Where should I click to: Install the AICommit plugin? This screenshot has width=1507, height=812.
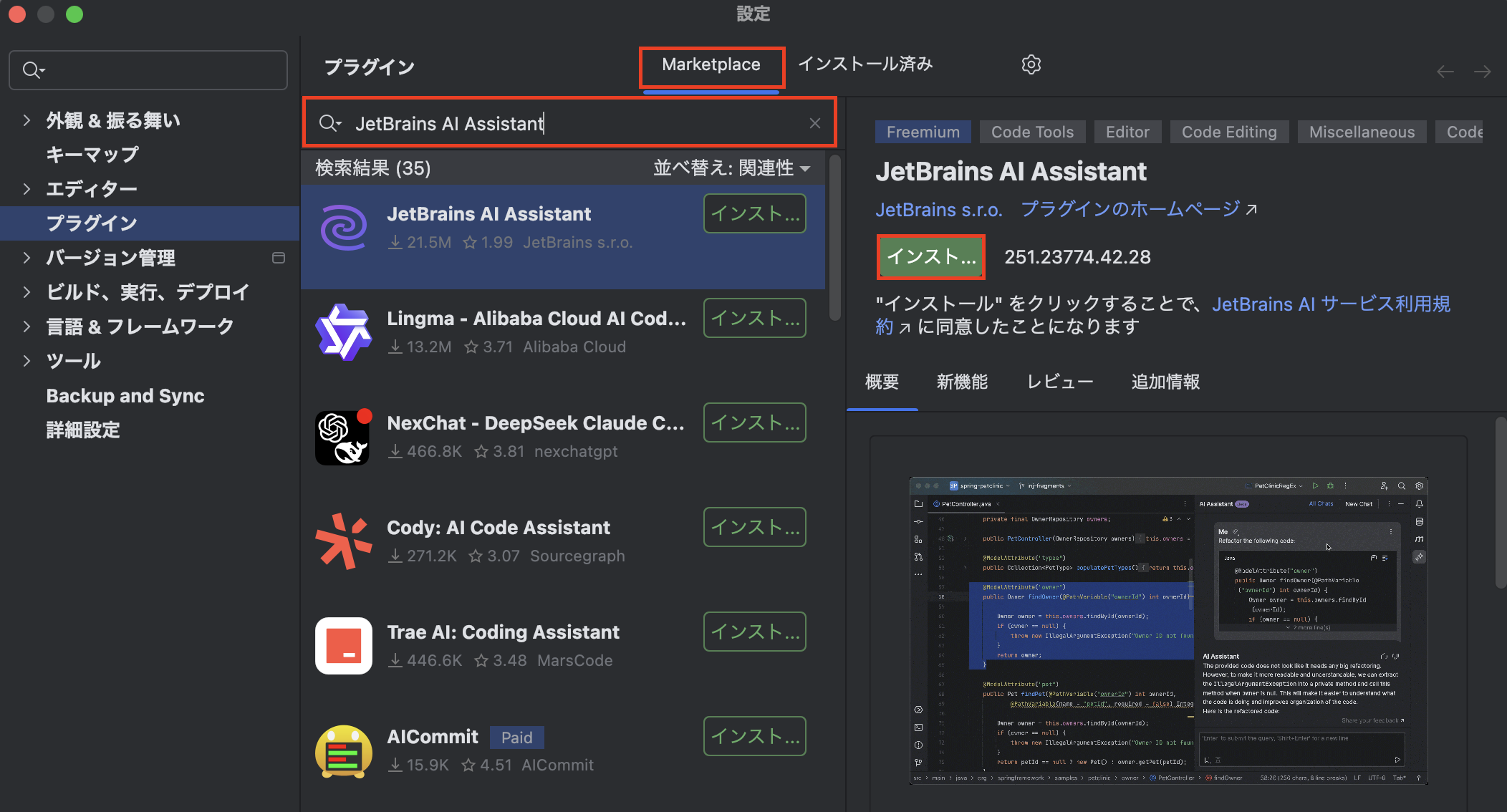click(x=754, y=736)
